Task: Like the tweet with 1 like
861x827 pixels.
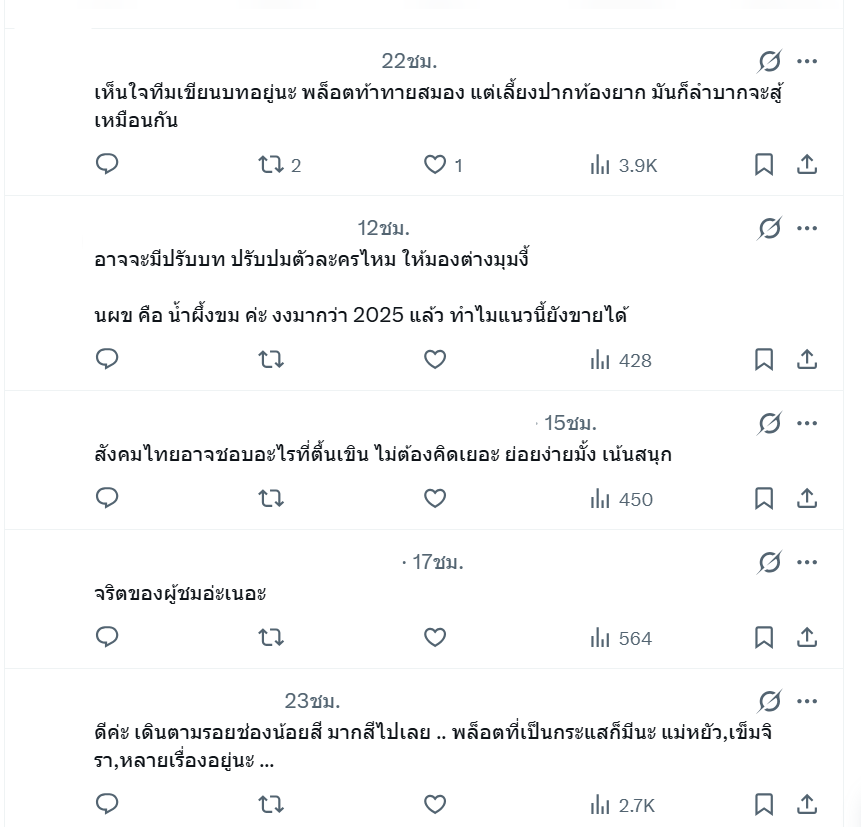Action: (x=435, y=164)
